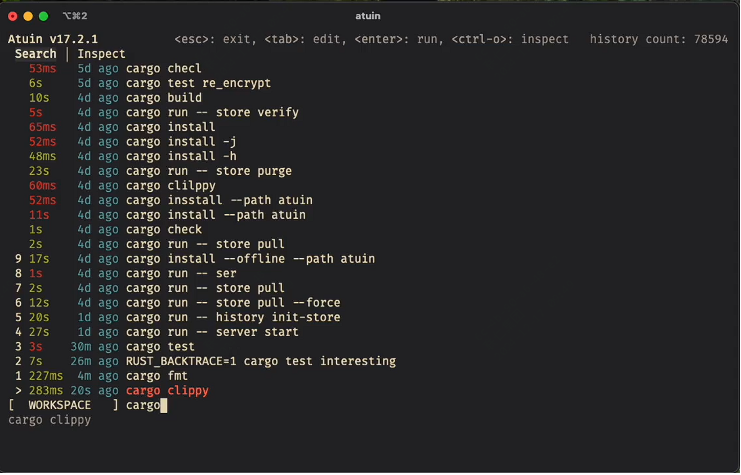Minimize the terminal with the yellow button

coord(28,16)
